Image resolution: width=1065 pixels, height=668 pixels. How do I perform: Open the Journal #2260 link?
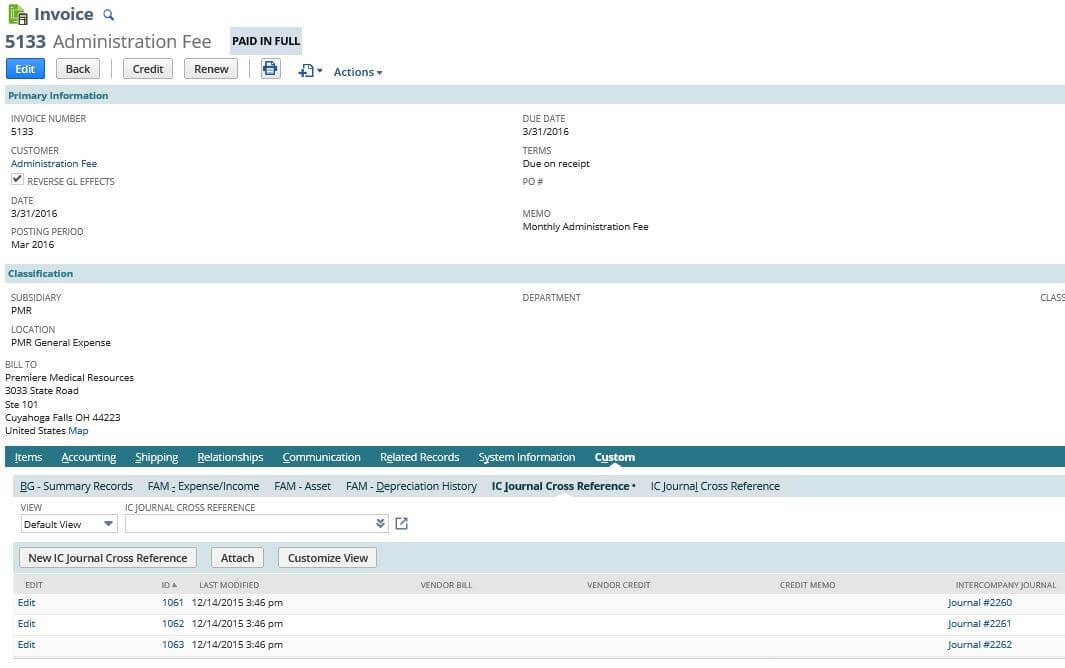click(x=979, y=603)
